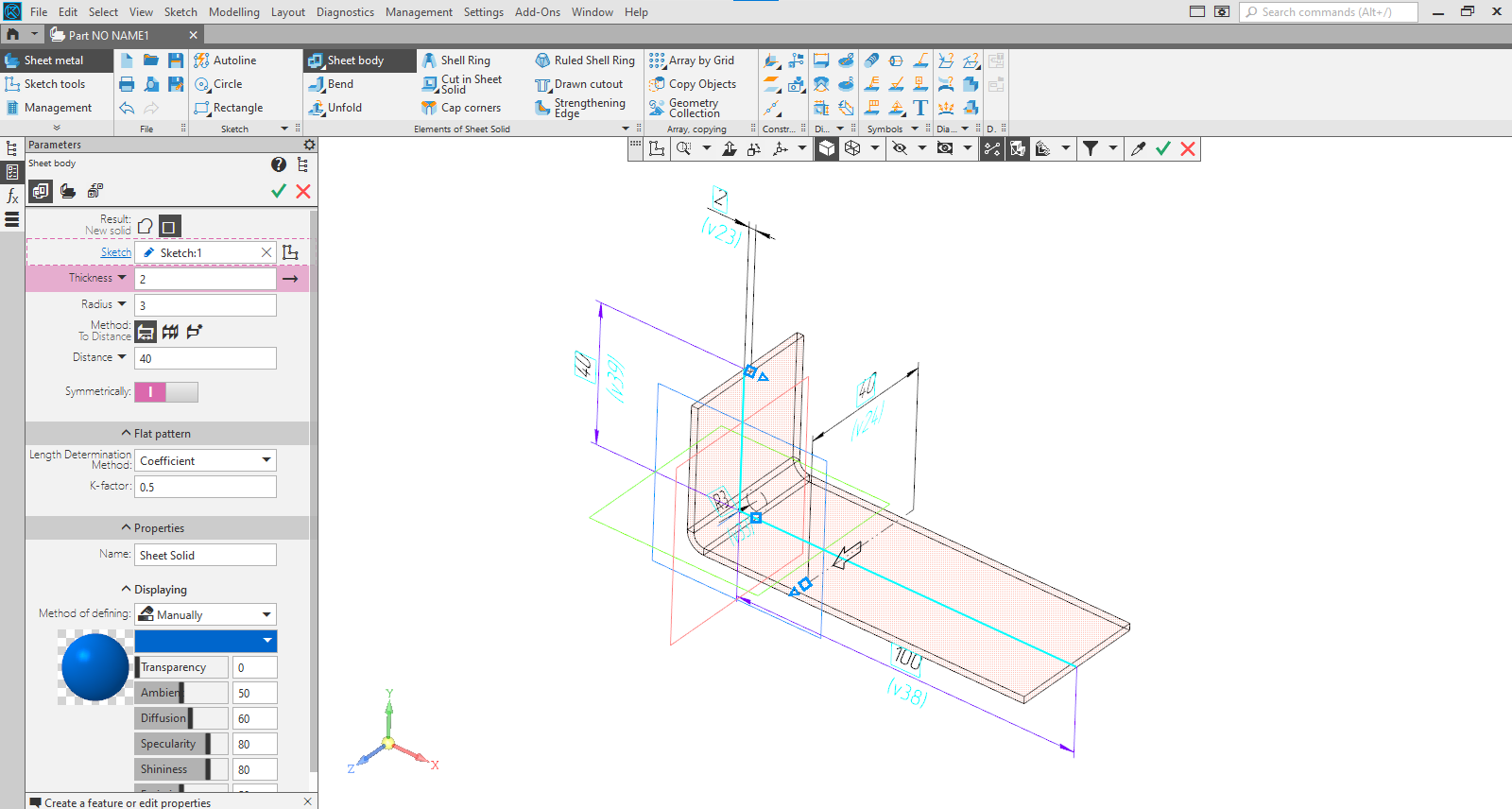The height and width of the screenshot is (809, 1512).
Task: Switch to Sketch tools toolset
Action: 55,84
